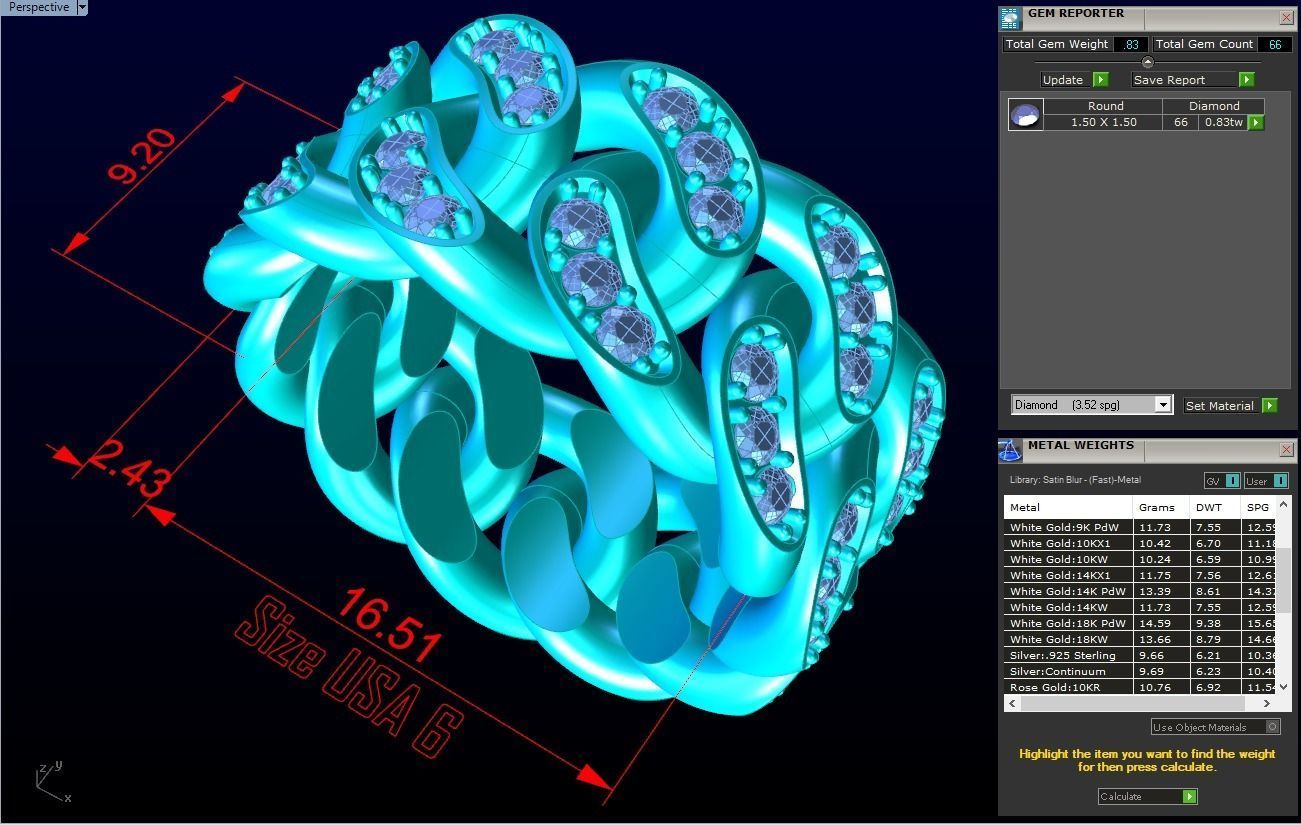
Task: Close the Gem Reporter panel
Action: (x=1286, y=17)
